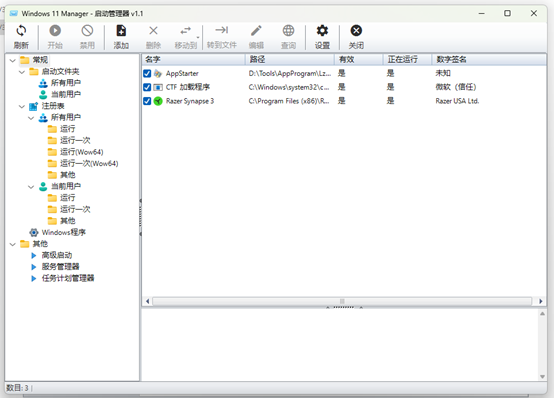Click the 禁用 disable icon

(87, 31)
